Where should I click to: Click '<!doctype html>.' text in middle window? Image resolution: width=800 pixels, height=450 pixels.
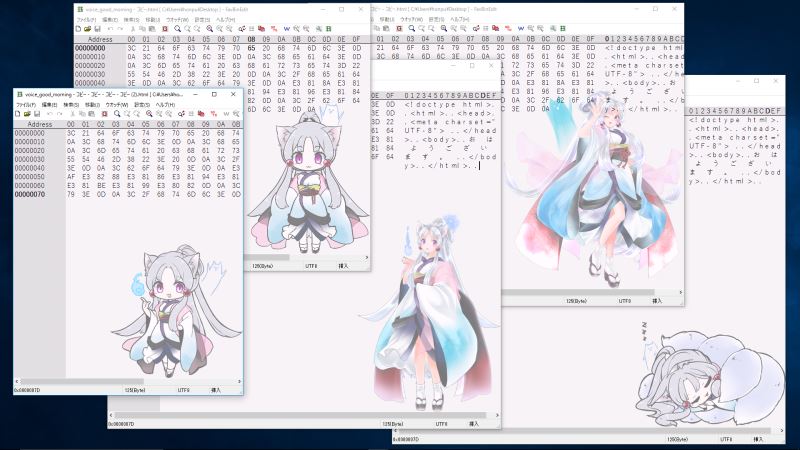click(449, 105)
